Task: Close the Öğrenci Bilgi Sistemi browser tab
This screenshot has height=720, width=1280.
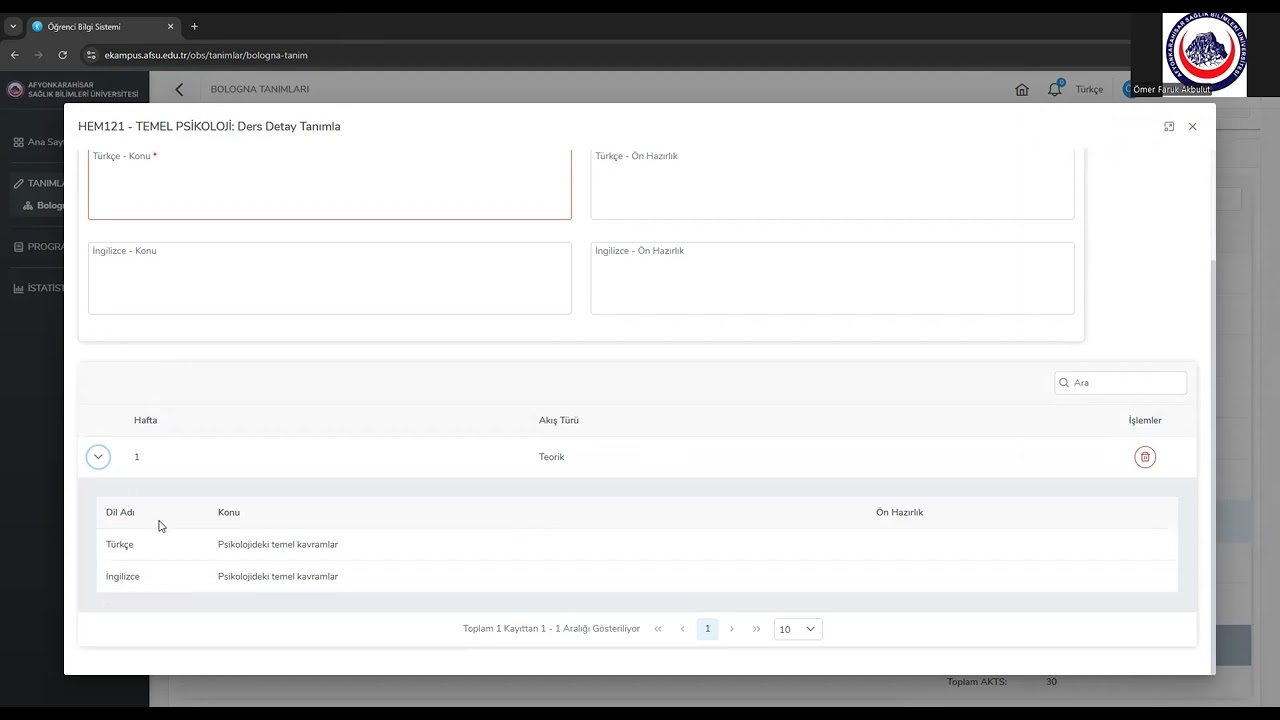Action: (x=170, y=27)
